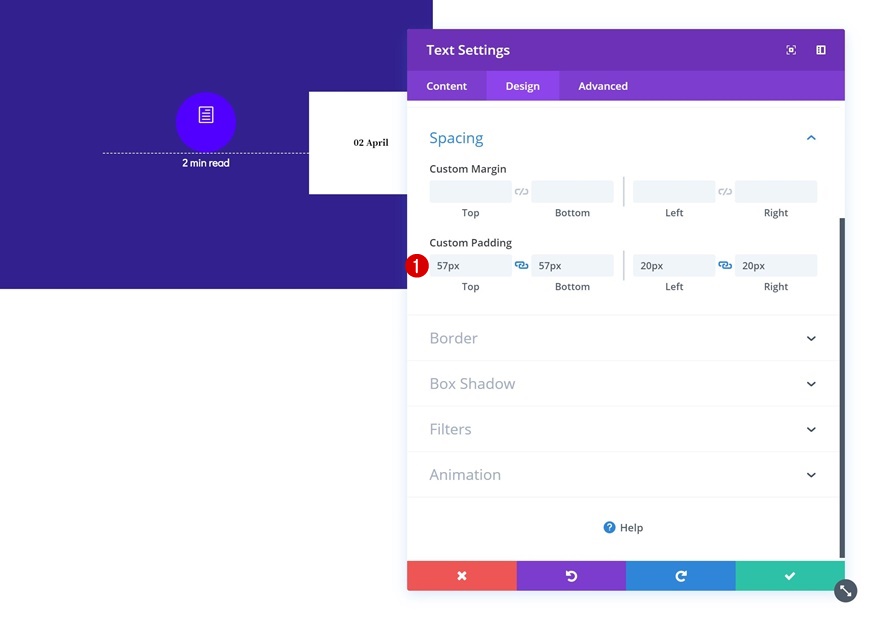The width and height of the screenshot is (880, 618).
Task: Save changes with the green checkmark button
Action: click(790, 575)
